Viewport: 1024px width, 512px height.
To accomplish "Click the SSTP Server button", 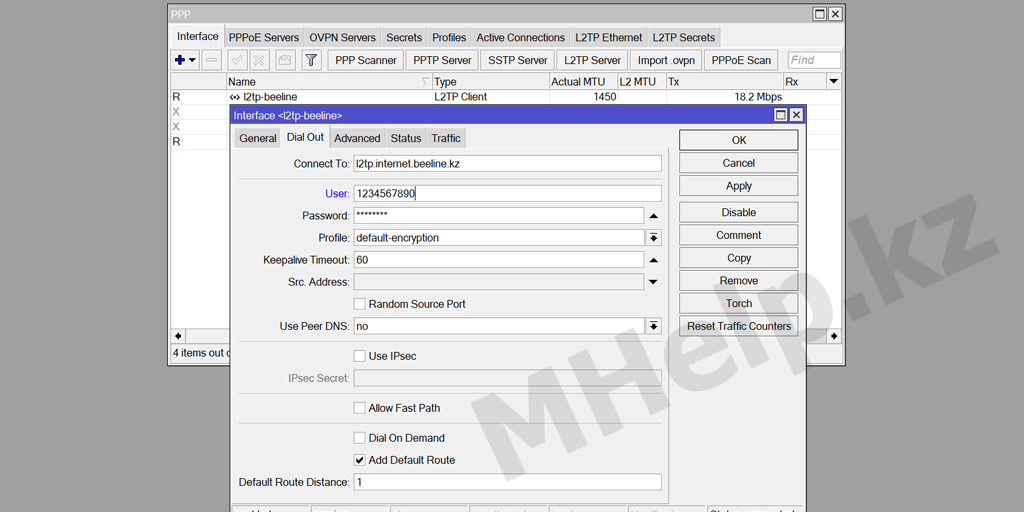I will 518,60.
